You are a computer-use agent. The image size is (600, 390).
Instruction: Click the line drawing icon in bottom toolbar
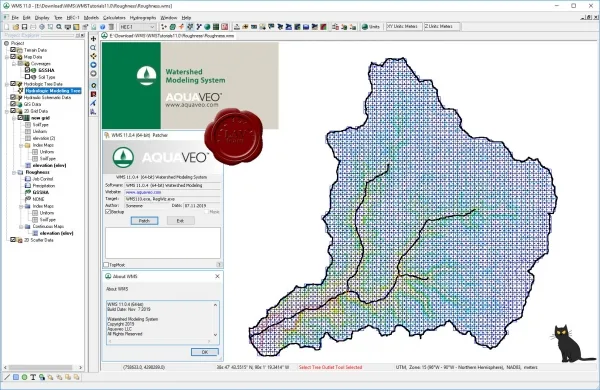(7, 377)
